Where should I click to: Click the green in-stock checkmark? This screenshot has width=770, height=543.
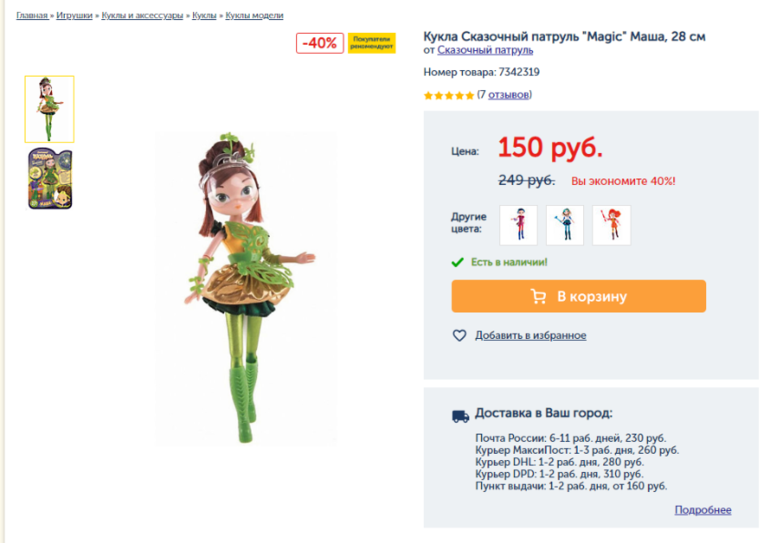[457, 262]
